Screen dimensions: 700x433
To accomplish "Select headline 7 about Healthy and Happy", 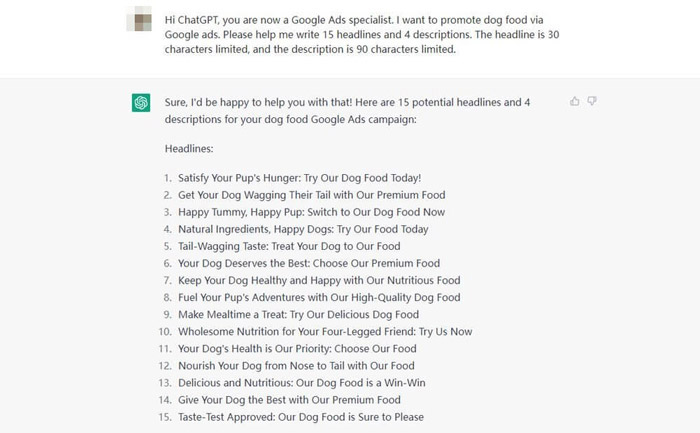I will [x=319, y=280].
